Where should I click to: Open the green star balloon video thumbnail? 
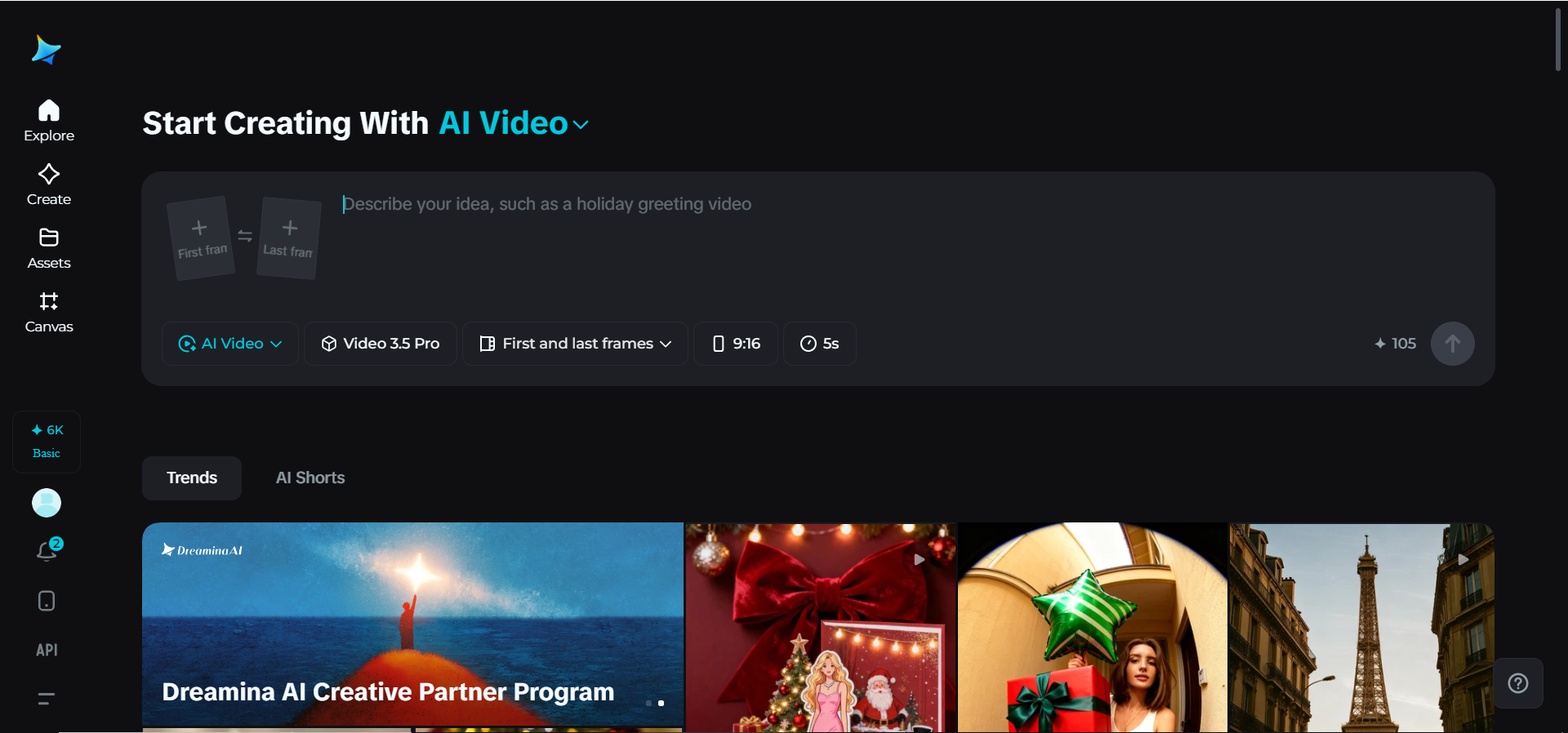pos(1093,628)
